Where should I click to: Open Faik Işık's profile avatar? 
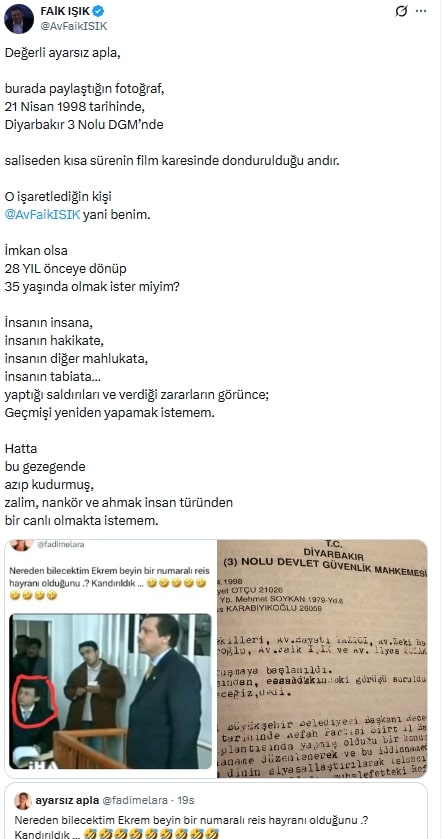(19, 19)
